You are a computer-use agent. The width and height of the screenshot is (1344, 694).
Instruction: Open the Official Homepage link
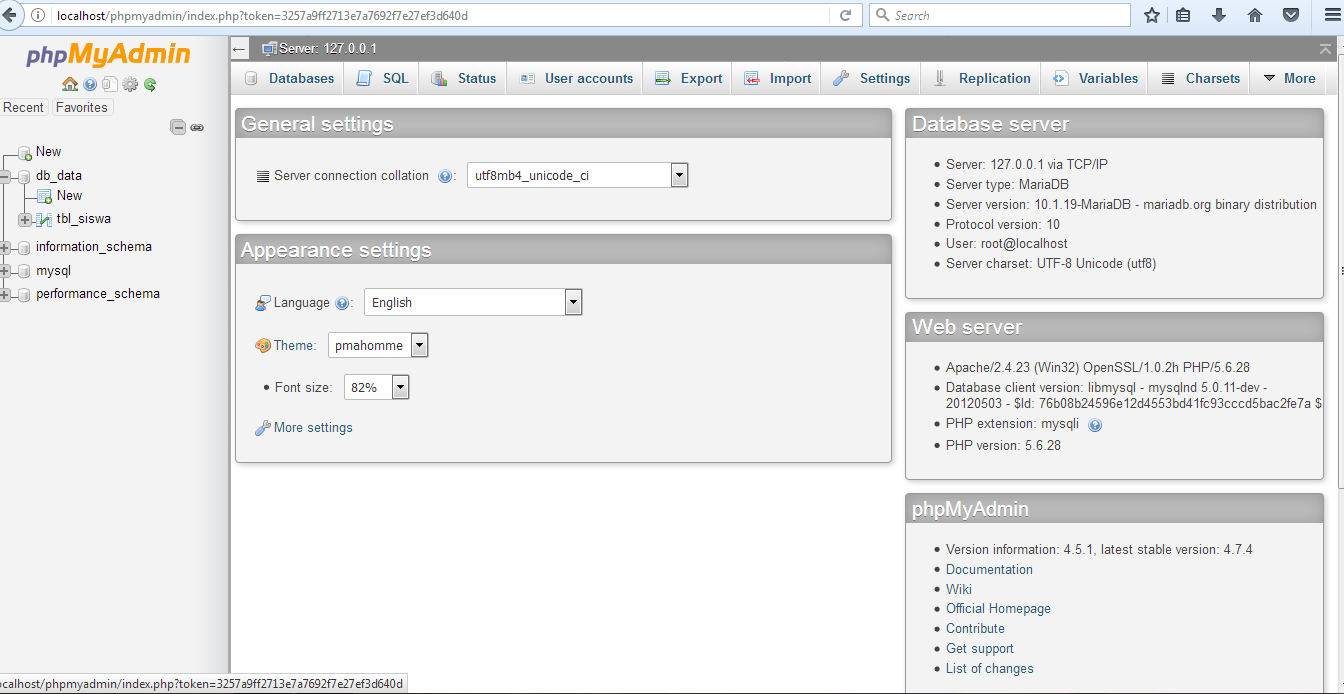[998, 609]
